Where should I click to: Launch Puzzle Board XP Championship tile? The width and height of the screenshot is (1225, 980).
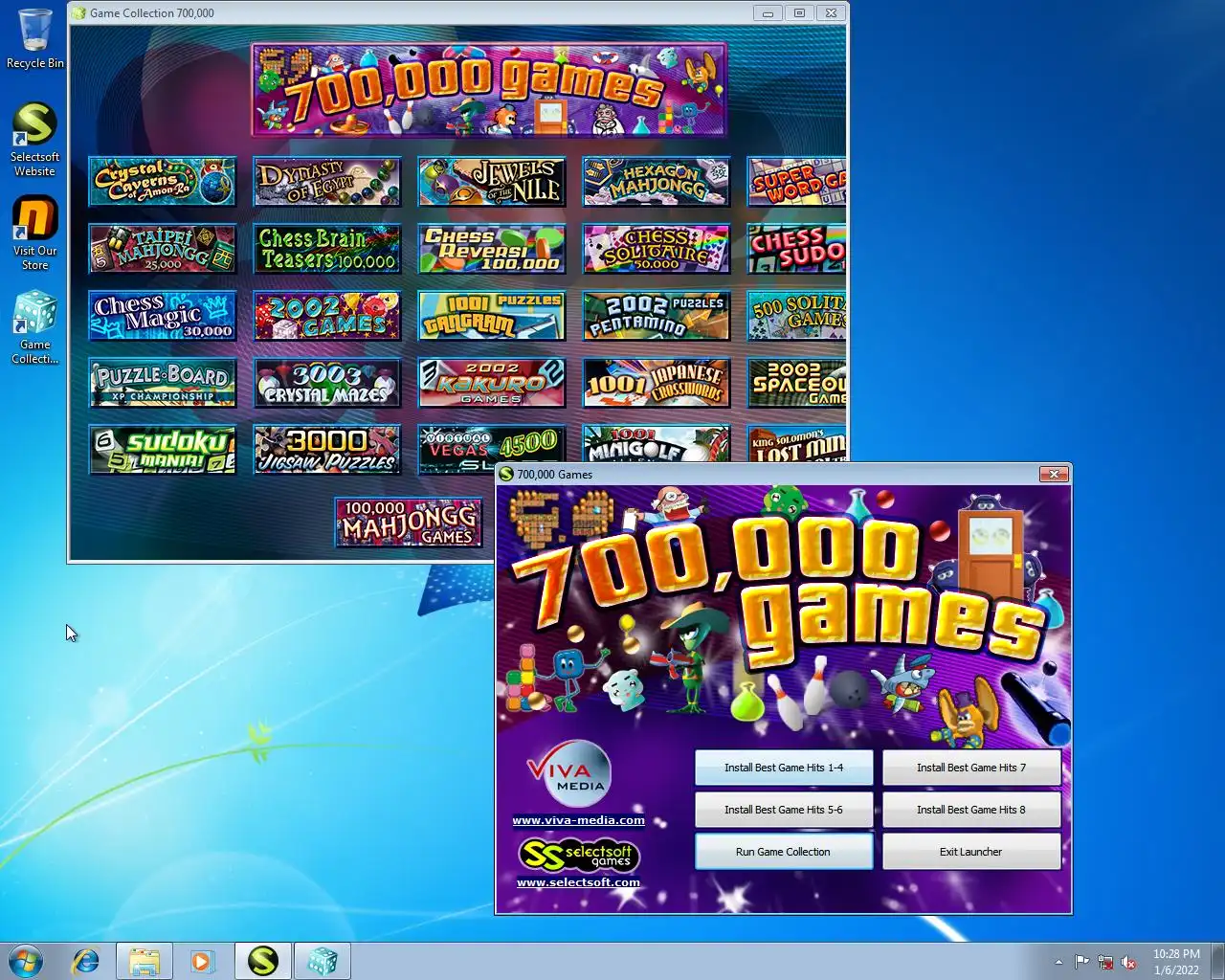point(162,383)
